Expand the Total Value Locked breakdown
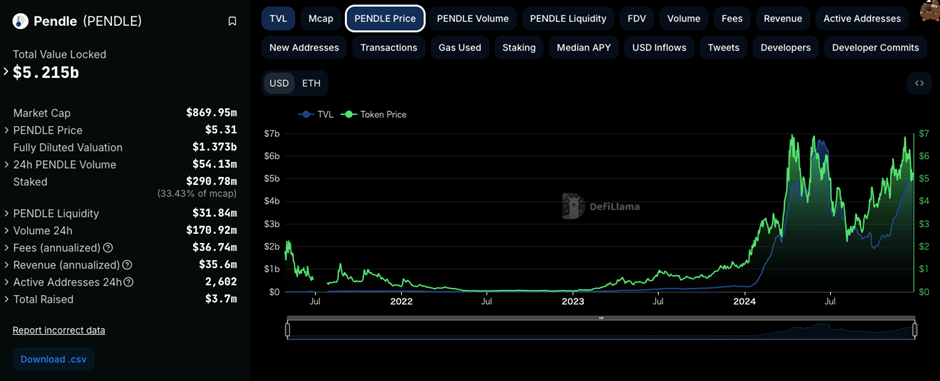Image resolution: width=940 pixels, height=381 pixels. pyautogui.click(x=6, y=72)
